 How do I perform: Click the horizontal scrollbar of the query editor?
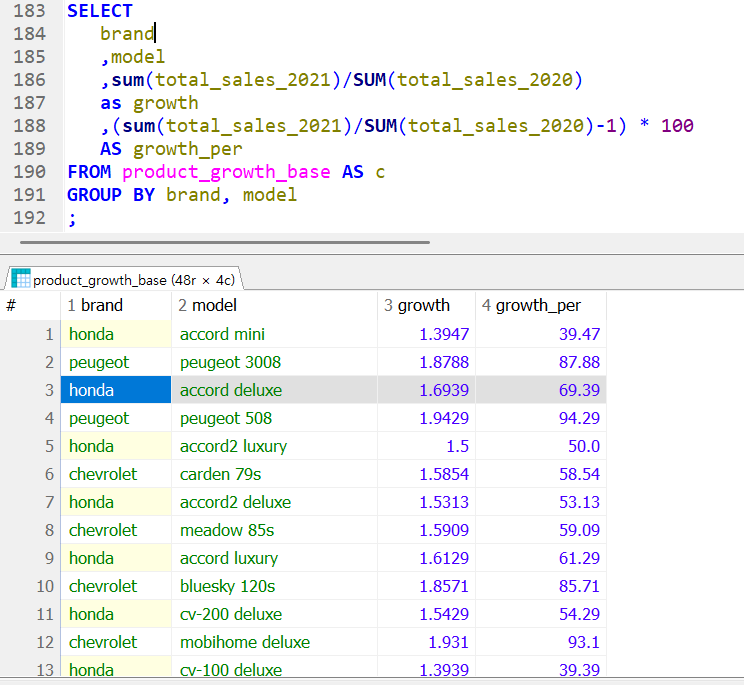pyautogui.click(x=224, y=242)
